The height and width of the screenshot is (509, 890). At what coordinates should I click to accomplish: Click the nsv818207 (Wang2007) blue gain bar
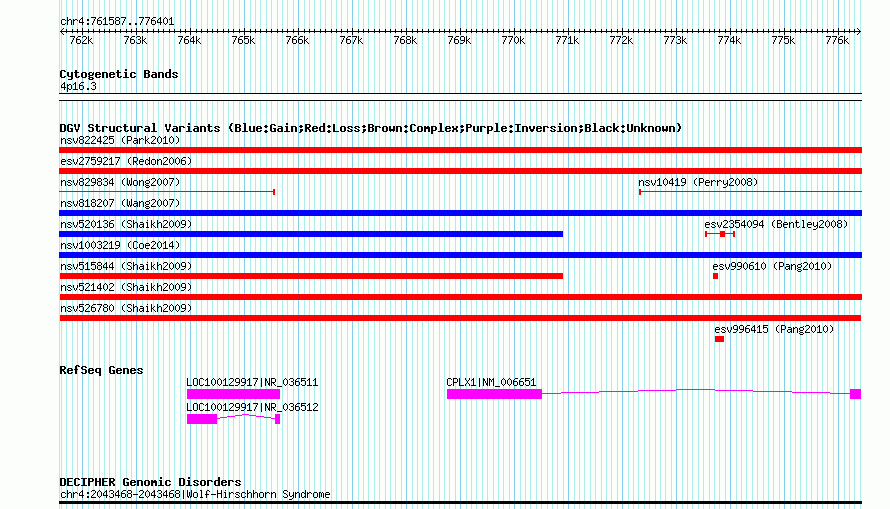click(460, 213)
